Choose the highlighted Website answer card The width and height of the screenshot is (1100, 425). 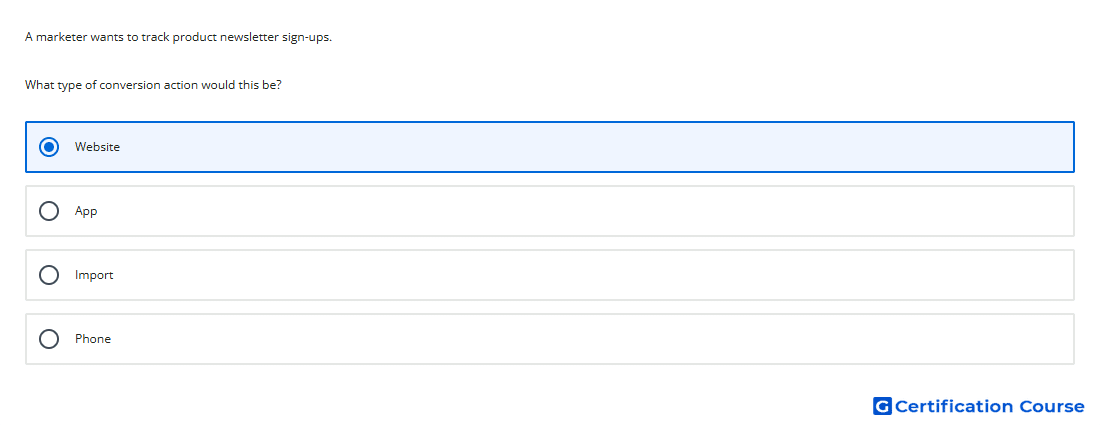[x=550, y=147]
